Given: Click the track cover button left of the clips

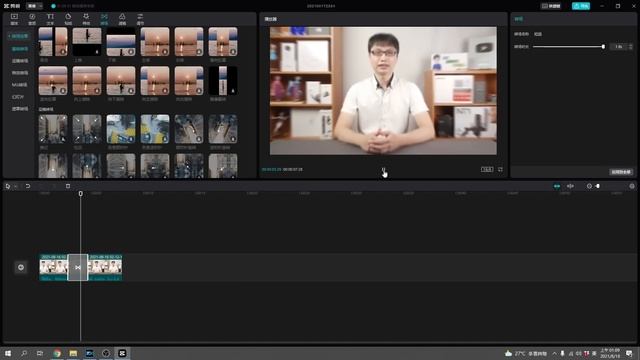Looking at the screenshot, I should 21,267.
